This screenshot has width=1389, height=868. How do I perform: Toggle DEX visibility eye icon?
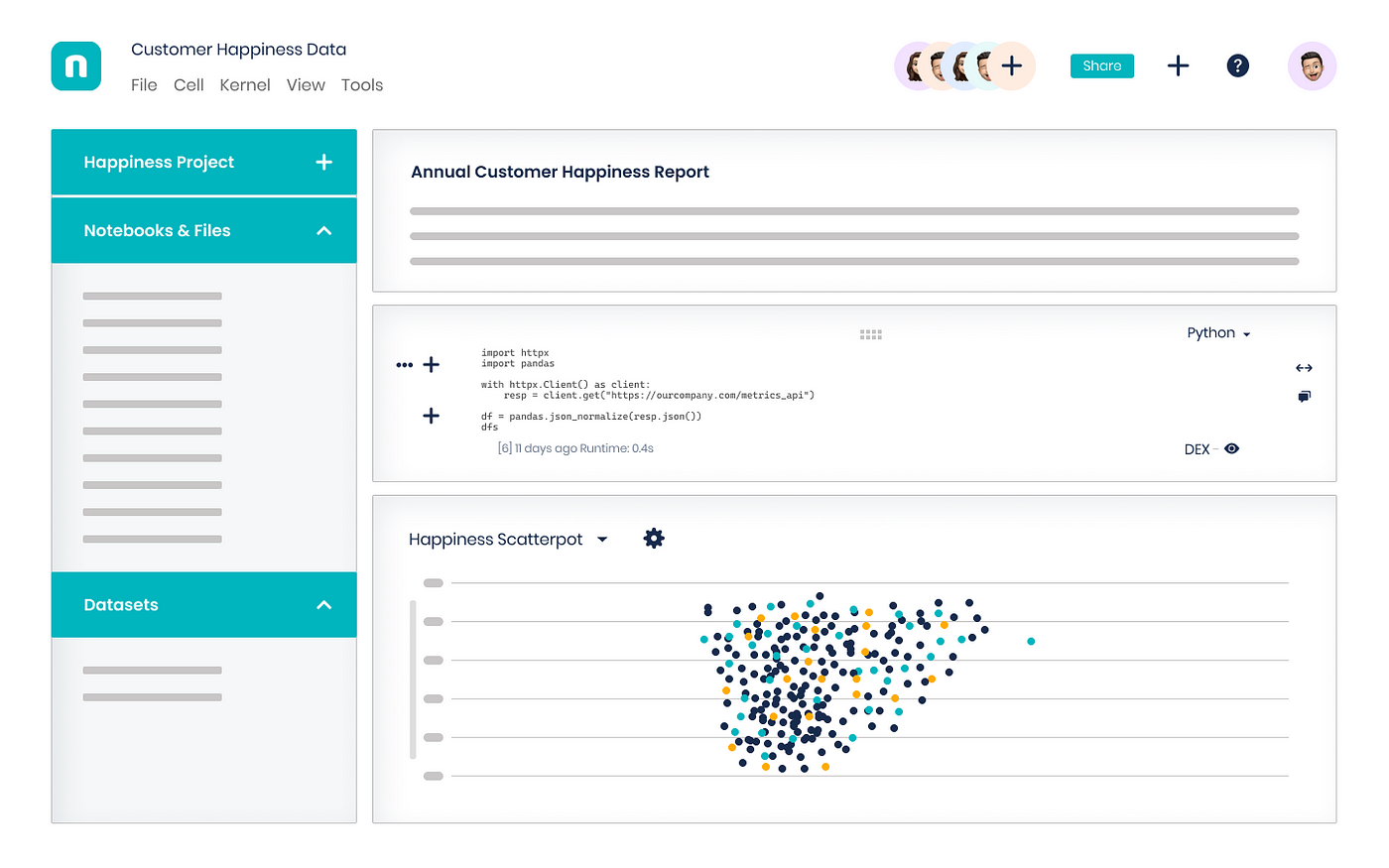1231,448
